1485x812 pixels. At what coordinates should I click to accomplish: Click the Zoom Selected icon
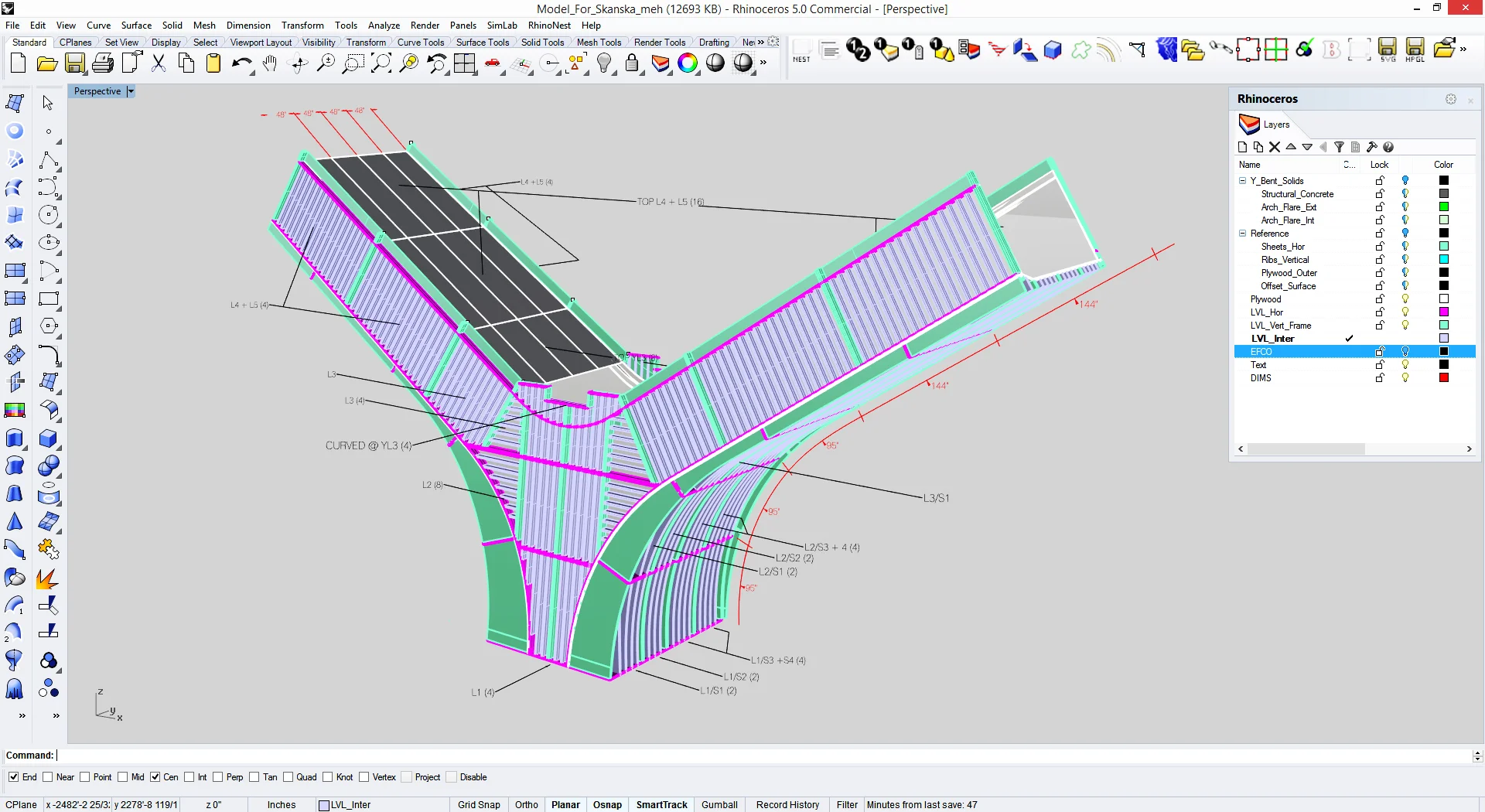(x=409, y=63)
